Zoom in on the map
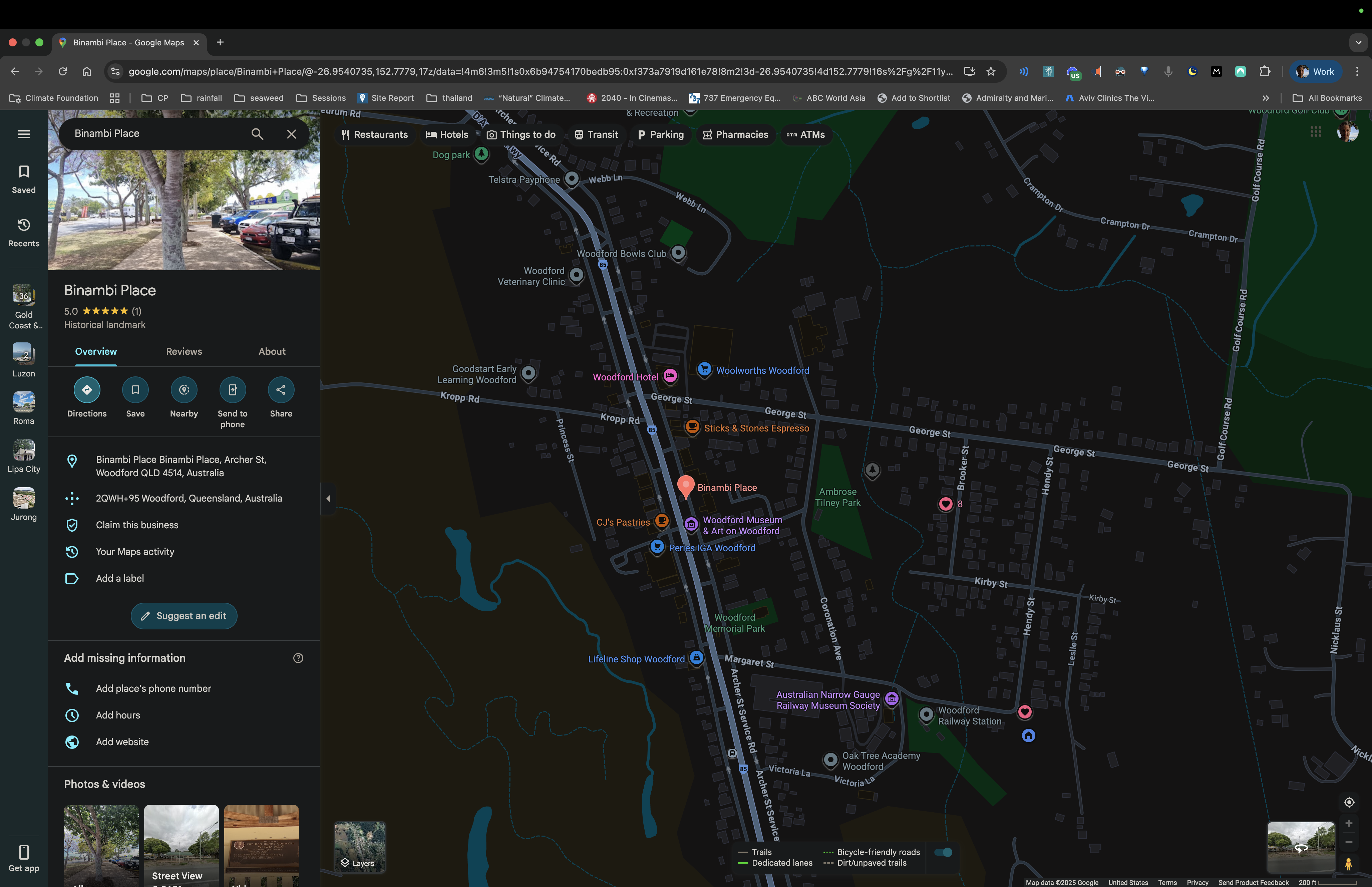 tap(1348, 824)
